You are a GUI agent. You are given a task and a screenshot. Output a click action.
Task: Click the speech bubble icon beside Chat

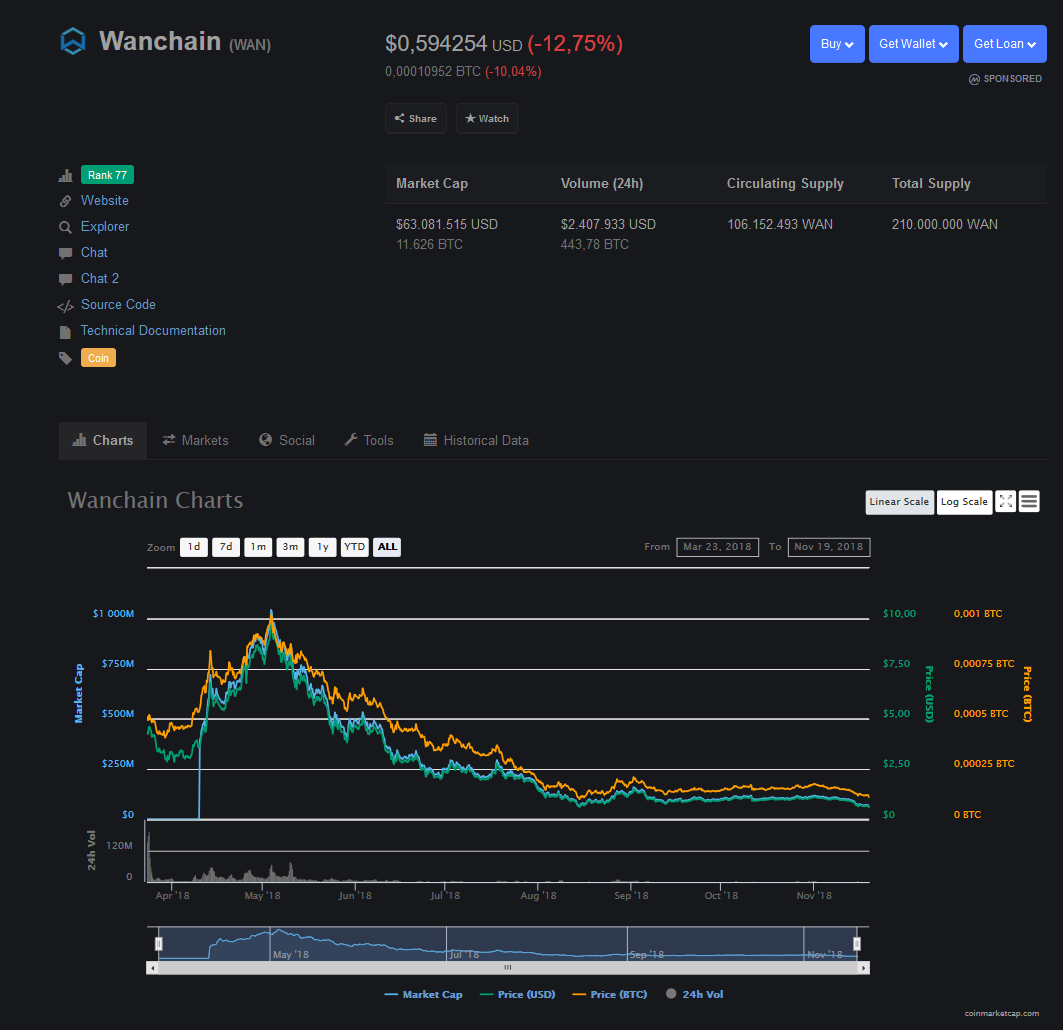pyautogui.click(x=65, y=254)
